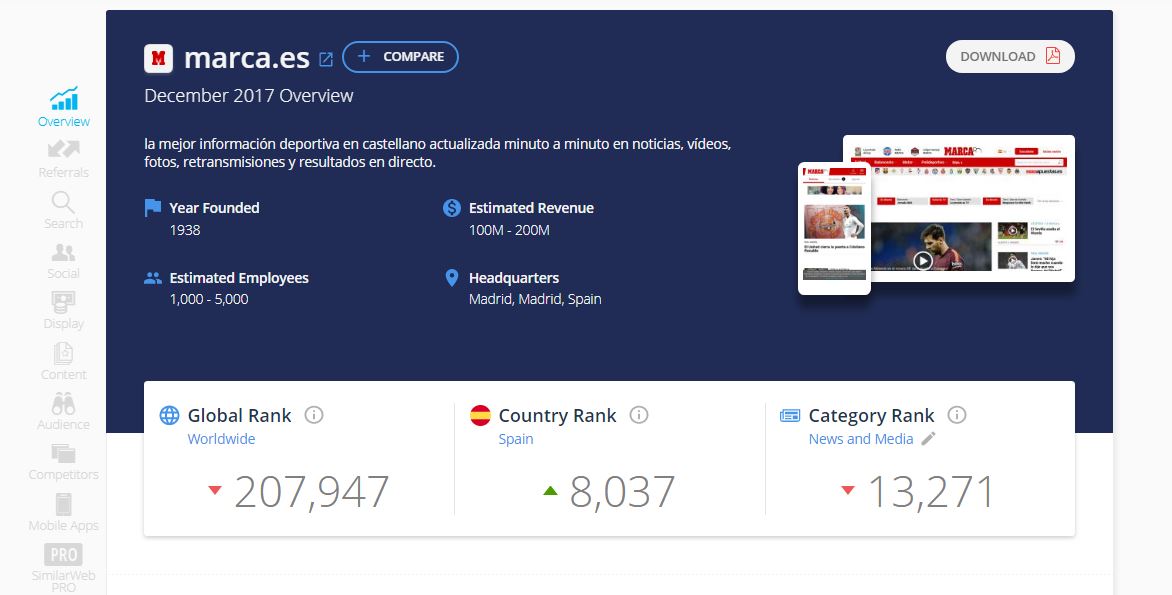1172x595 pixels.
Task: Open the Social sidebar section
Action: pos(64,261)
